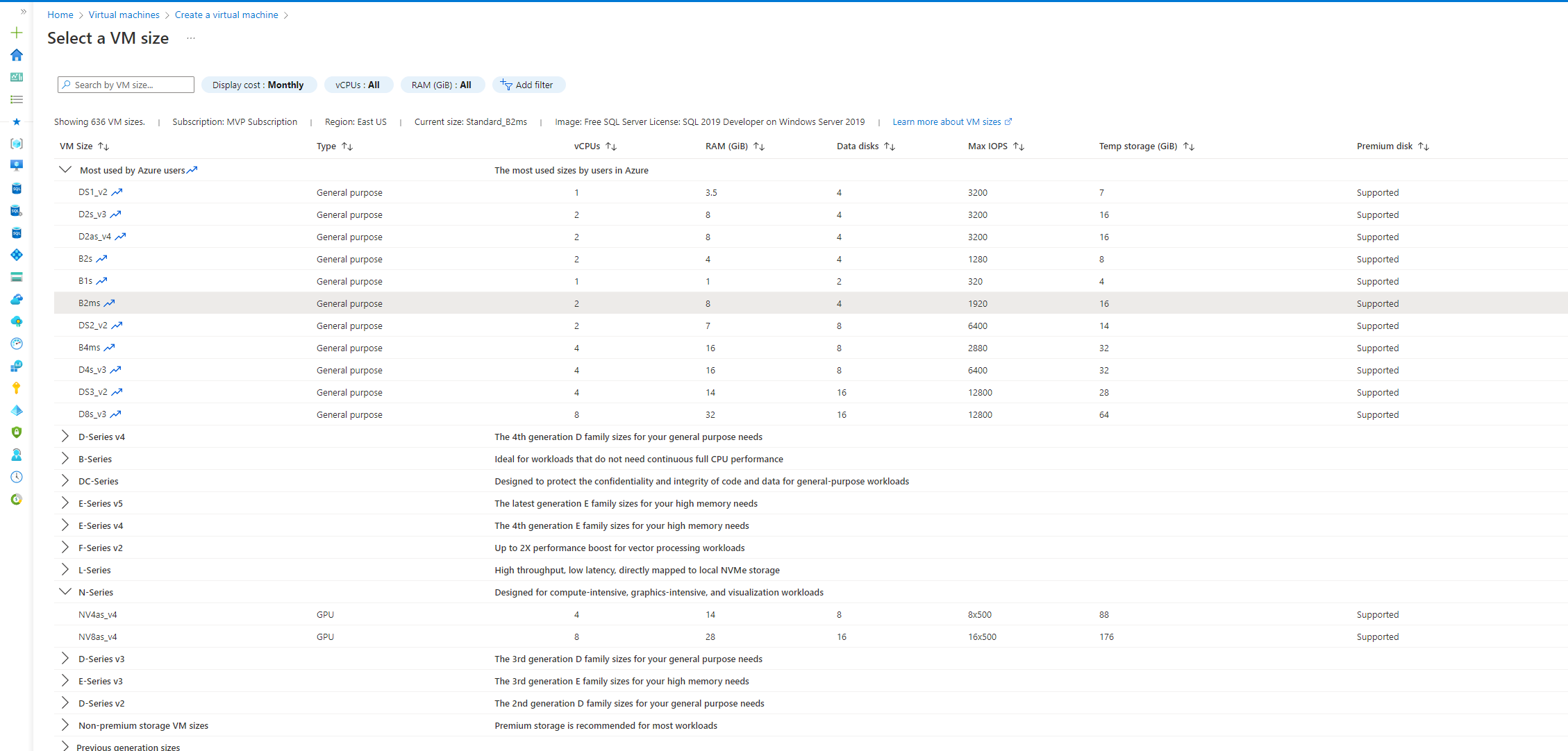Sort by the Premium disk column arrows
This screenshot has width=1568, height=751.
pos(1424,146)
